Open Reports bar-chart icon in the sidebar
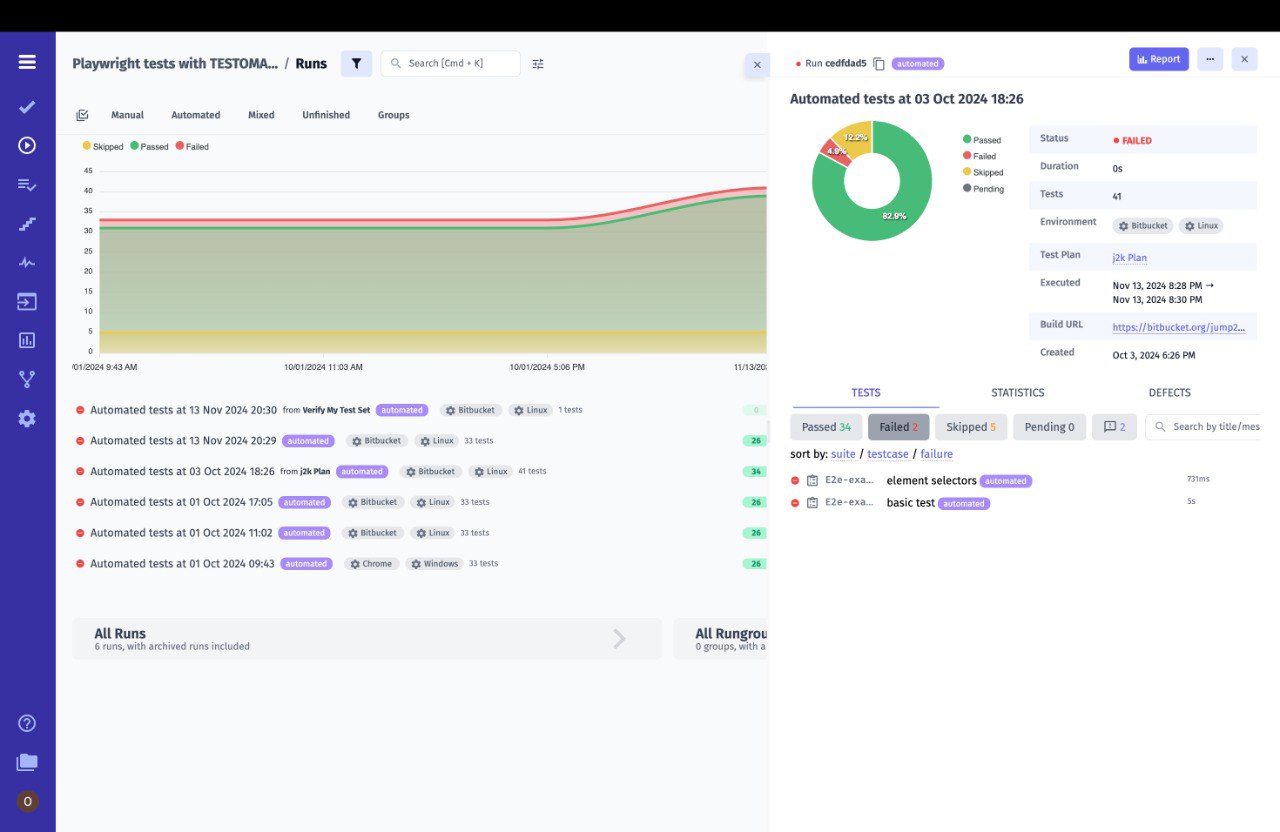Viewport: 1280px width, 832px height. pyautogui.click(x=26, y=340)
